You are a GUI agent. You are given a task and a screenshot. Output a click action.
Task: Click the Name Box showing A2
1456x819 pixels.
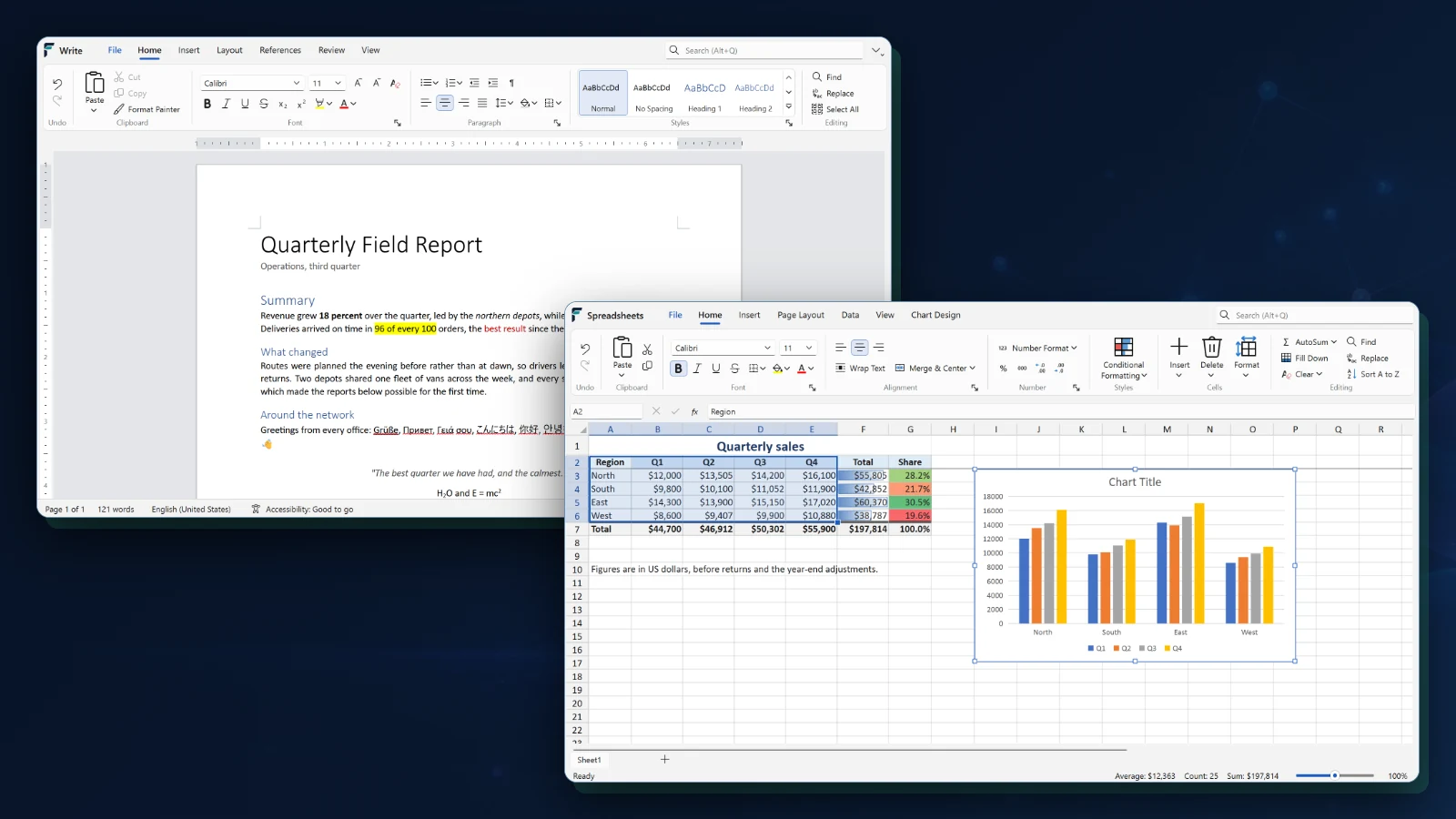[x=606, y=412]
